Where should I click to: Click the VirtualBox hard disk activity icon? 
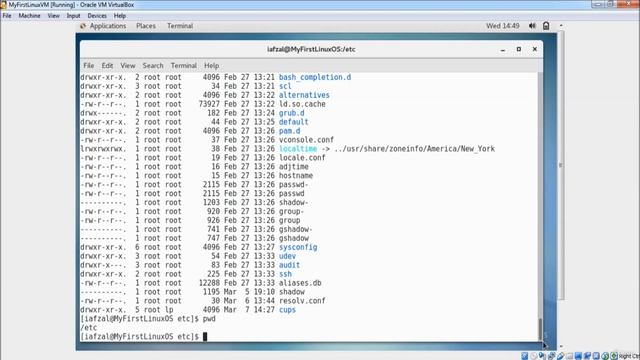tap(524, 356)
